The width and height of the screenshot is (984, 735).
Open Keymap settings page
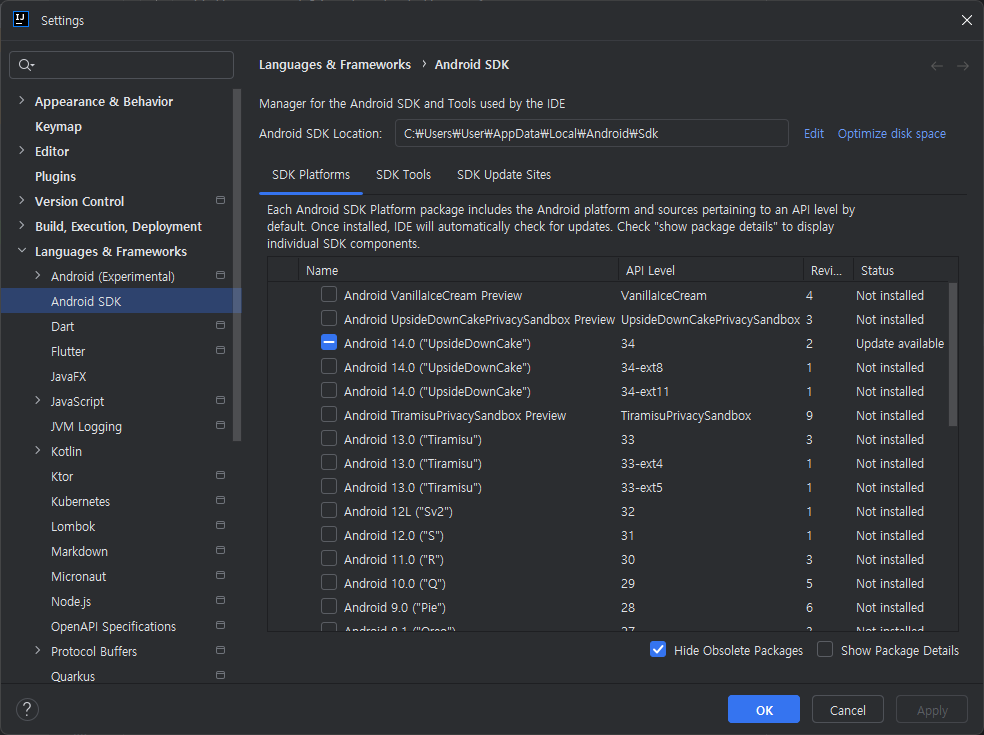[58, 126]
